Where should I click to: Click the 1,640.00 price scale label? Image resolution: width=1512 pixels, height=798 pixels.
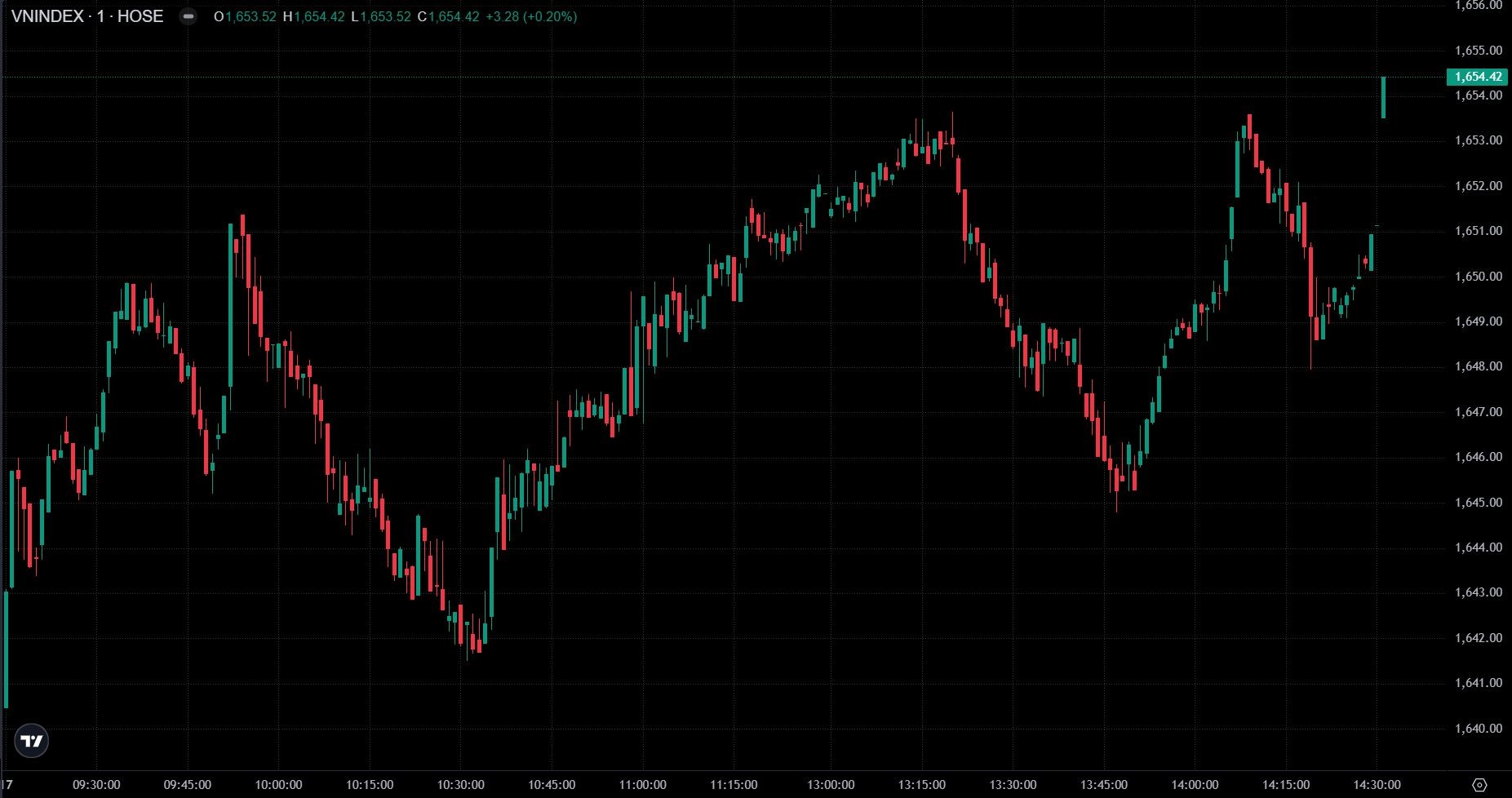point(1479,729)
